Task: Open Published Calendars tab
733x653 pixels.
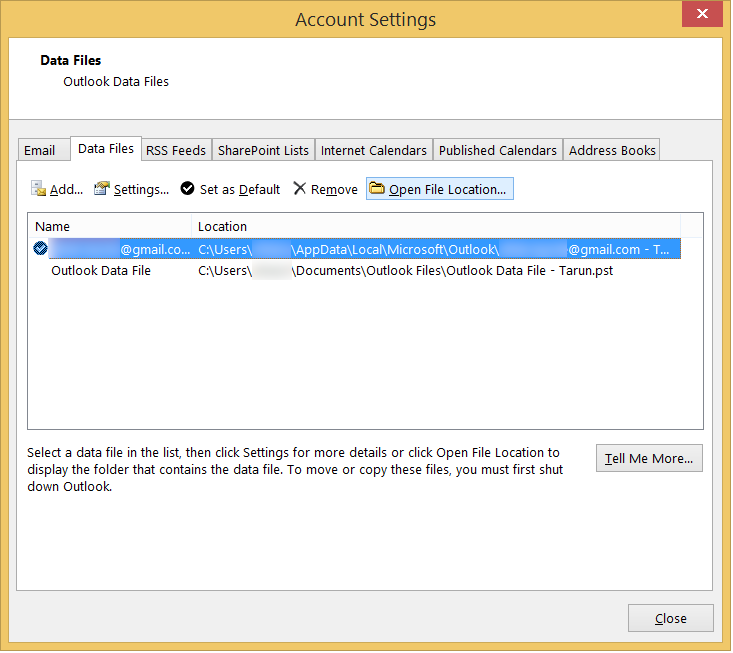Action: [498, 151]
